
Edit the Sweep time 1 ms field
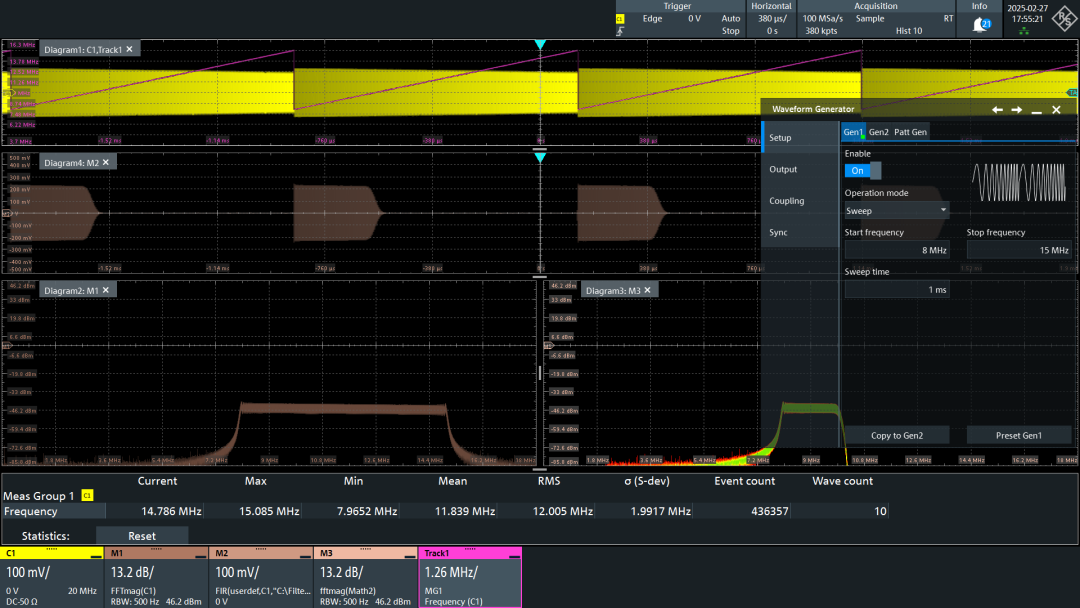point(897,290)
